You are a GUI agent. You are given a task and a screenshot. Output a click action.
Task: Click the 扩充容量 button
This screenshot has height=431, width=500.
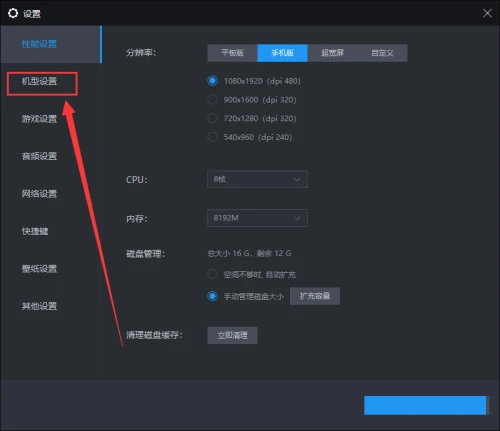tap(315, 296)
